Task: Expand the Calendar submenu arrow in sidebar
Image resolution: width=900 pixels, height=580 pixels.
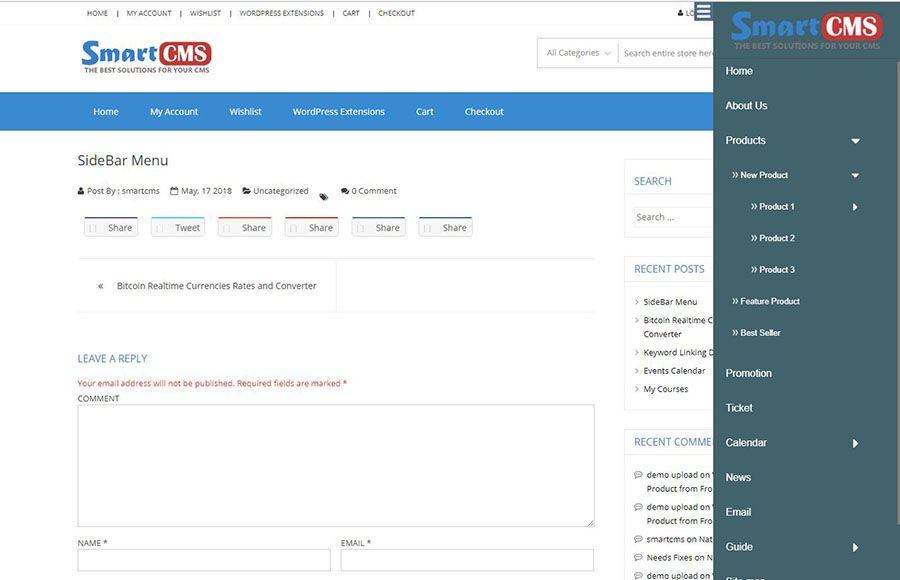Action: point(855,443)
